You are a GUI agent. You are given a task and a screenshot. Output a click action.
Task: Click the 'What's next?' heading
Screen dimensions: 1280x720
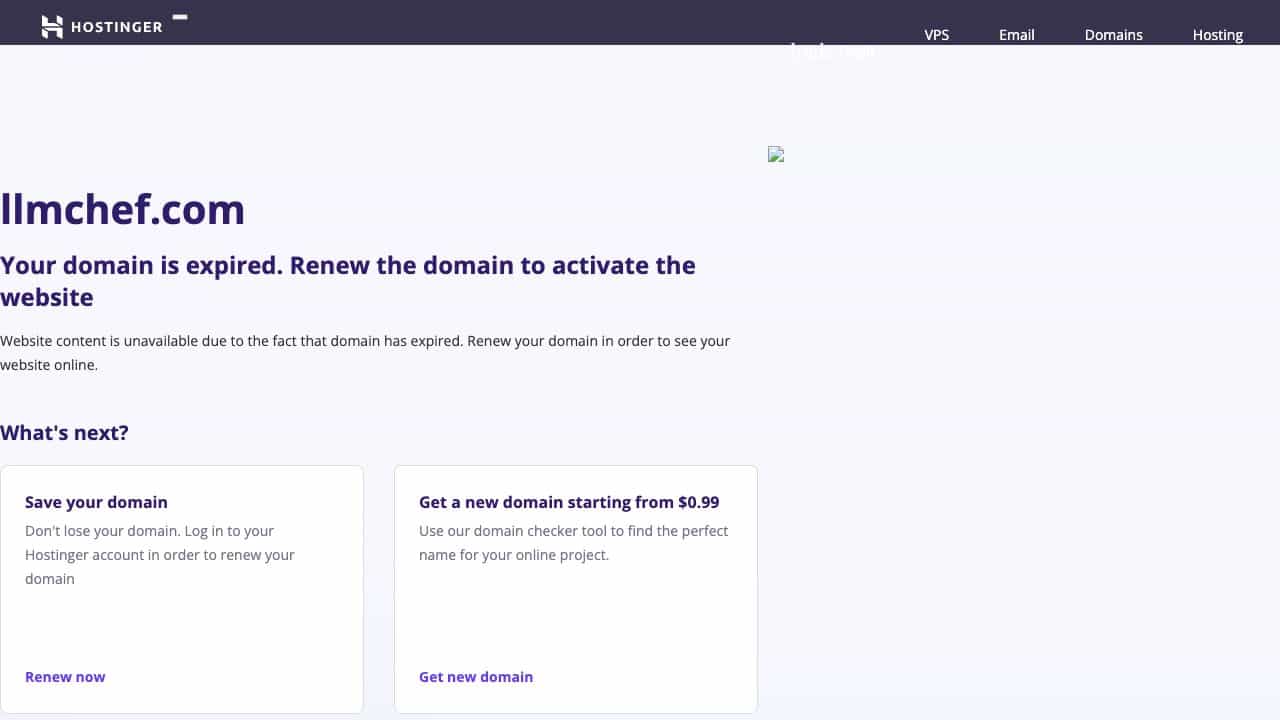coord(64,433)
